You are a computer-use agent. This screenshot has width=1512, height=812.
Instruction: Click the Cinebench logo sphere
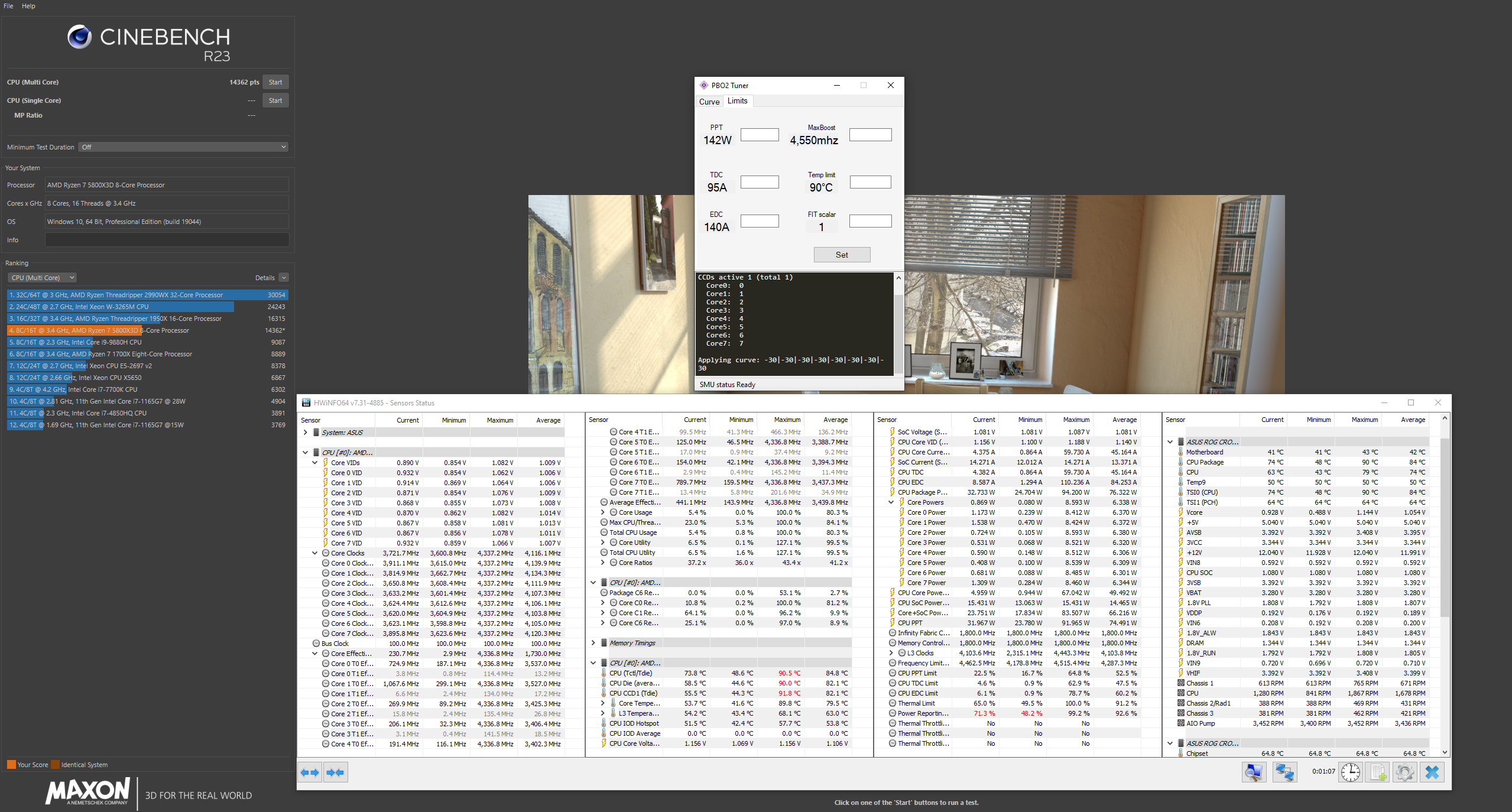(x=79, y=37)
